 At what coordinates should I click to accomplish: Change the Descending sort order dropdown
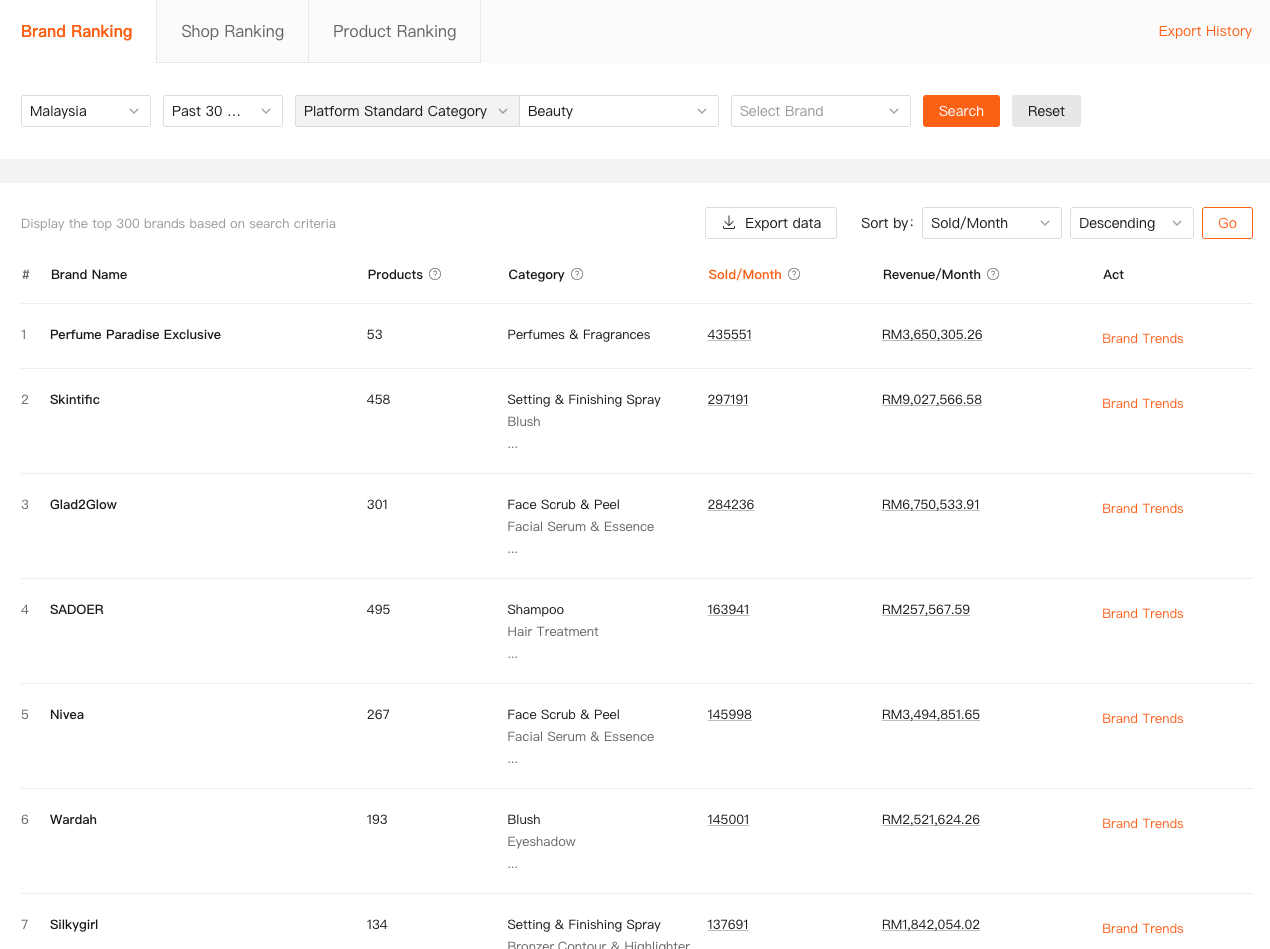1131,223
